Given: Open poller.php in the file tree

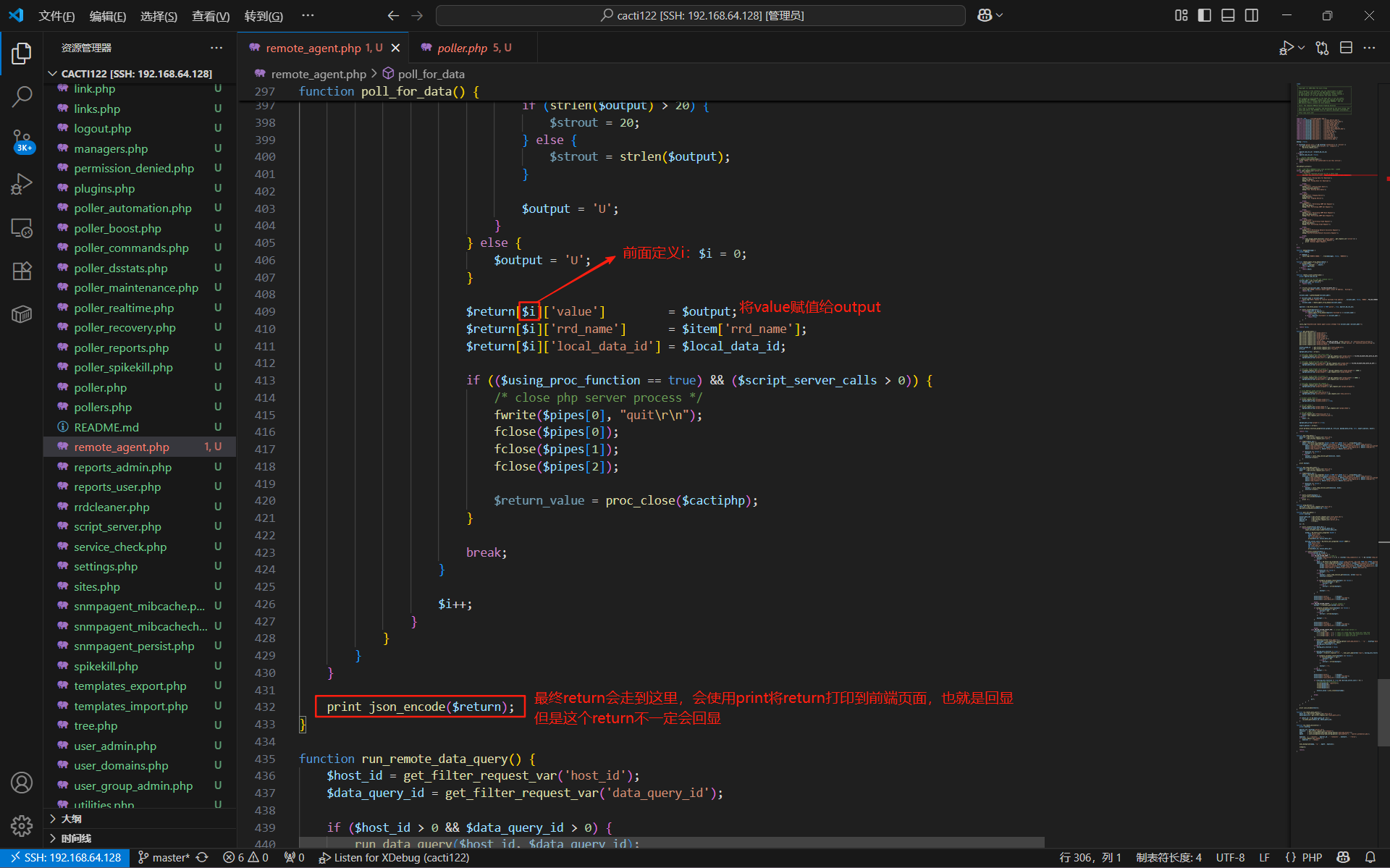Looking at the screenshot, I should 140,387.
